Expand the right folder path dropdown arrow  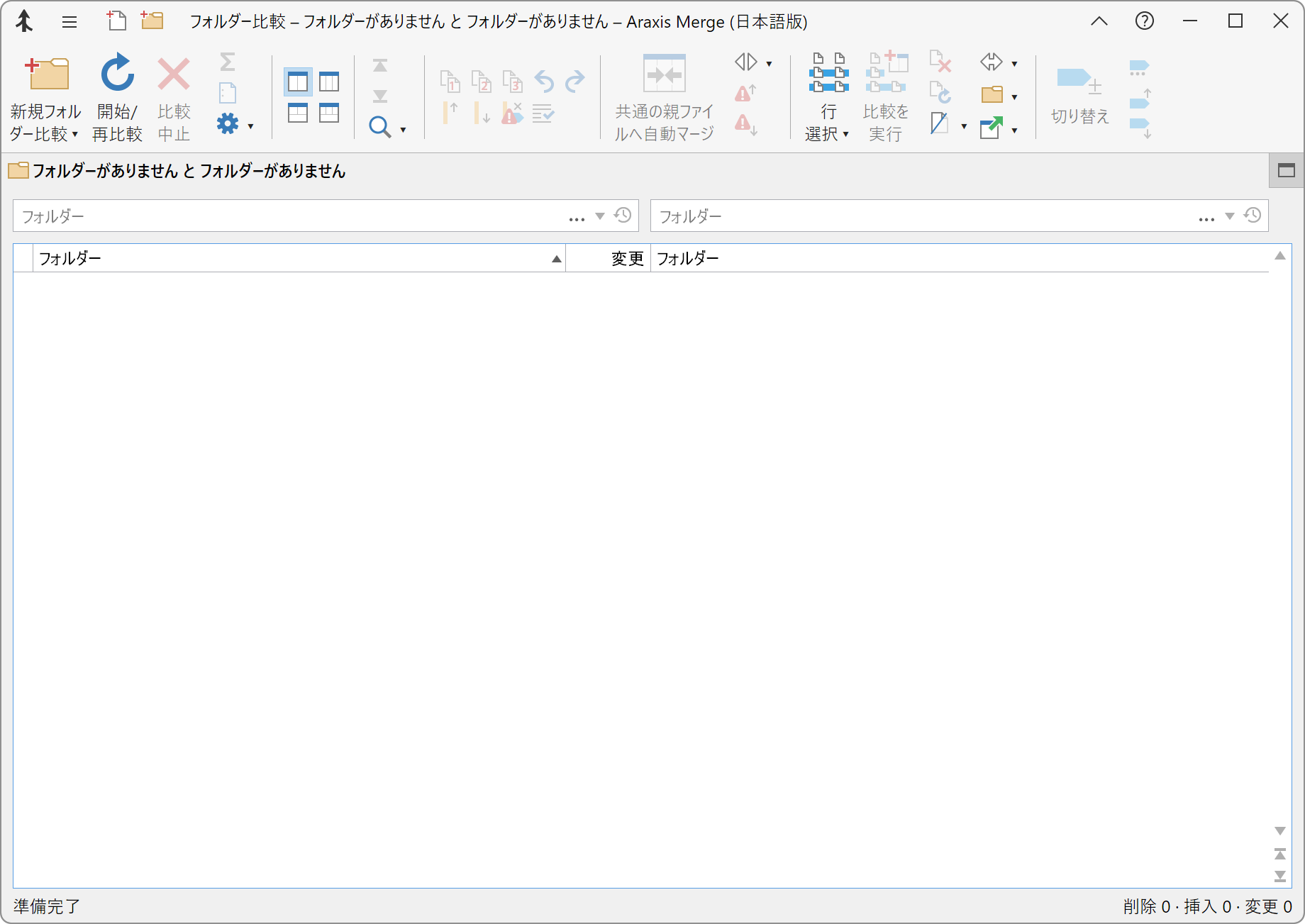click(1230, 216)
